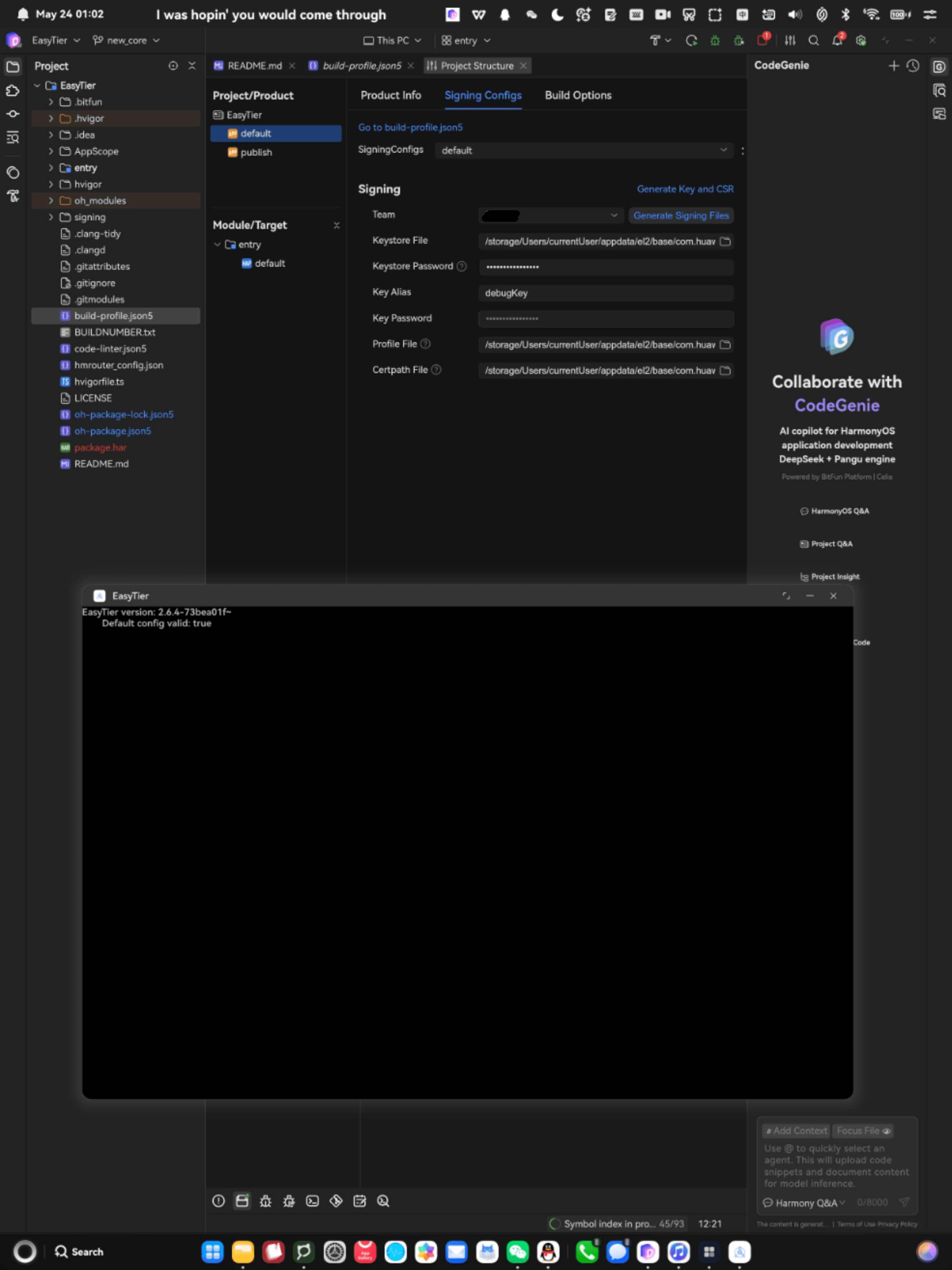
Task: Click Add Context button
Action: pyautogui.click(x=796, y=1131)
